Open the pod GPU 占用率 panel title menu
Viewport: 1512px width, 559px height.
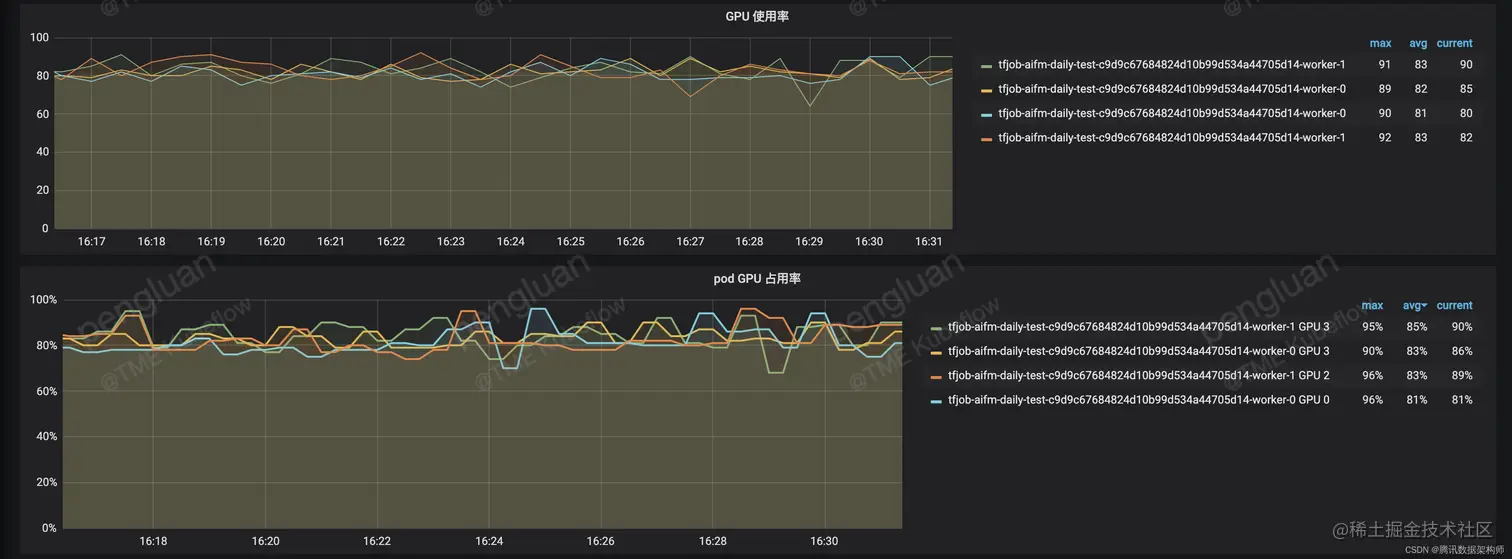coord(755,279)
